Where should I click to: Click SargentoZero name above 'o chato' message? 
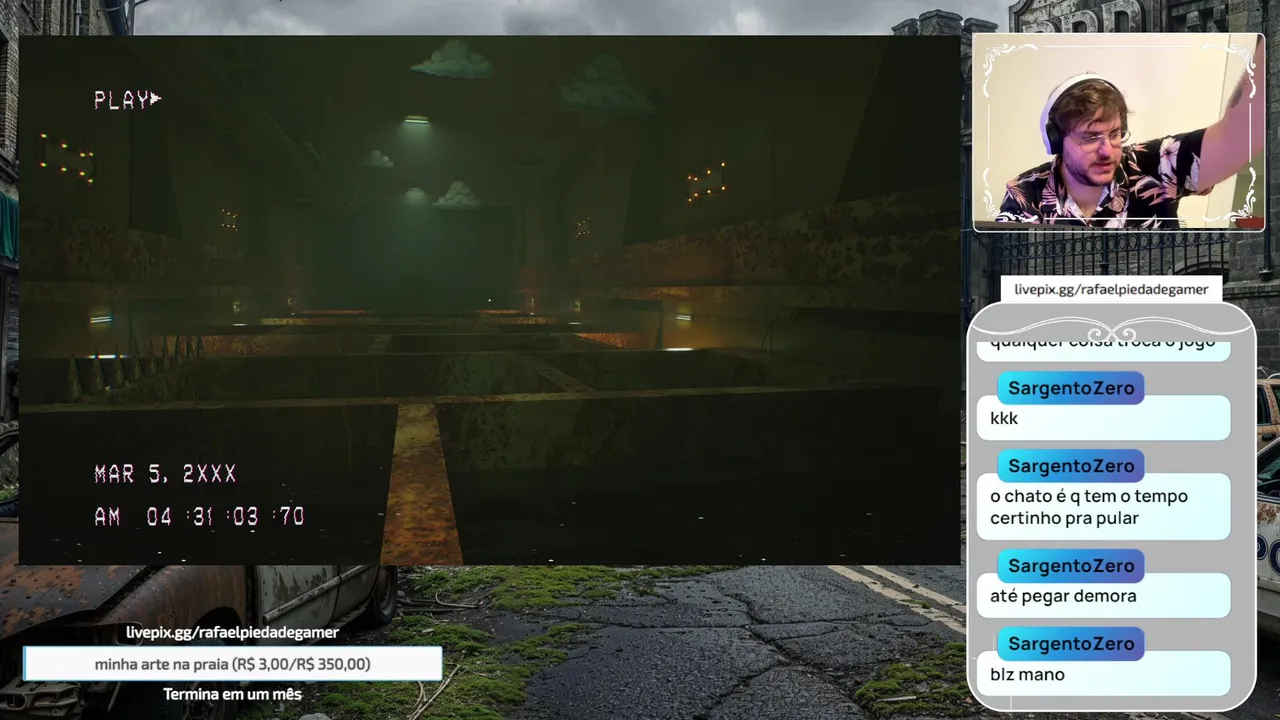pyautogui.click(x=1070, y=466)
